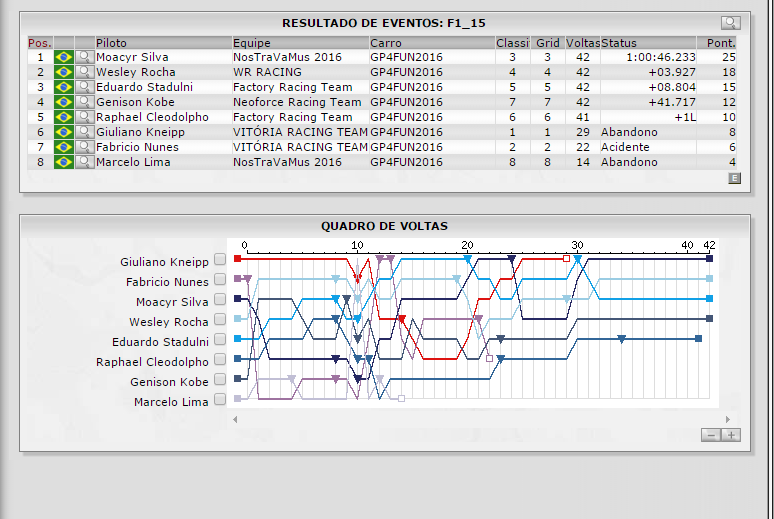Sort table by Piloto column header

[114, 43]
